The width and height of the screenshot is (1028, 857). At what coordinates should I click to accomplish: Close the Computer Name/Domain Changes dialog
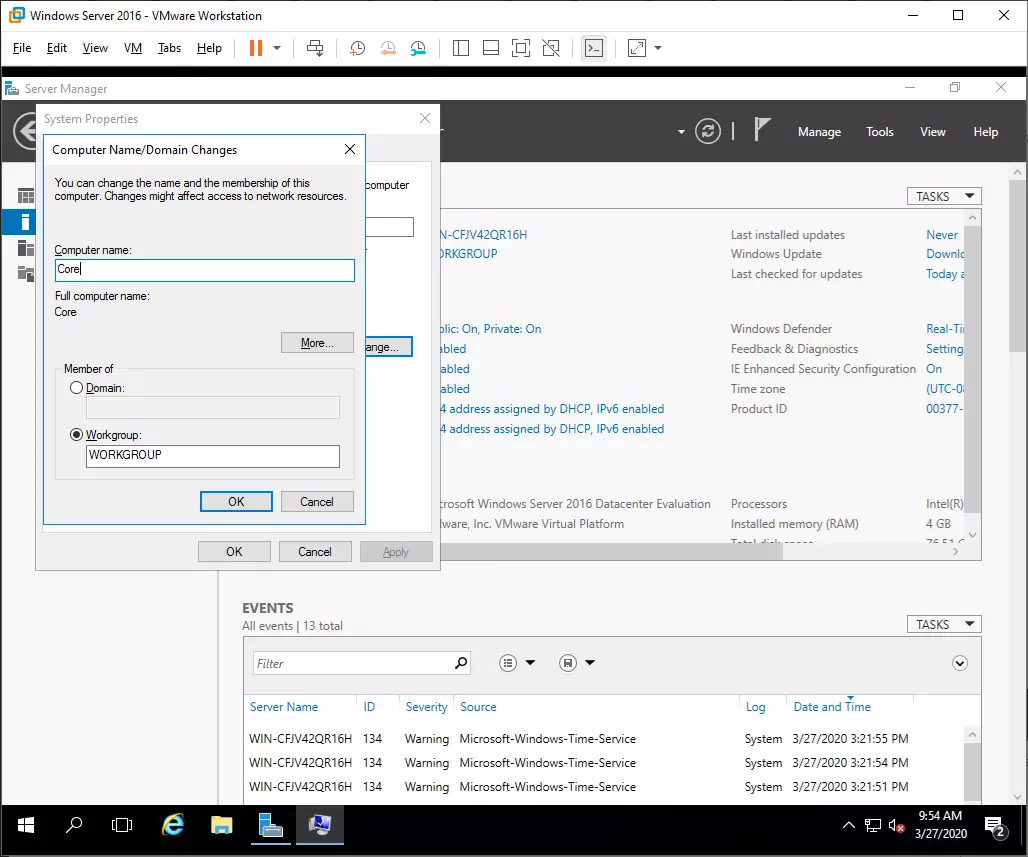pyautogui.click(x=350, y=149)
